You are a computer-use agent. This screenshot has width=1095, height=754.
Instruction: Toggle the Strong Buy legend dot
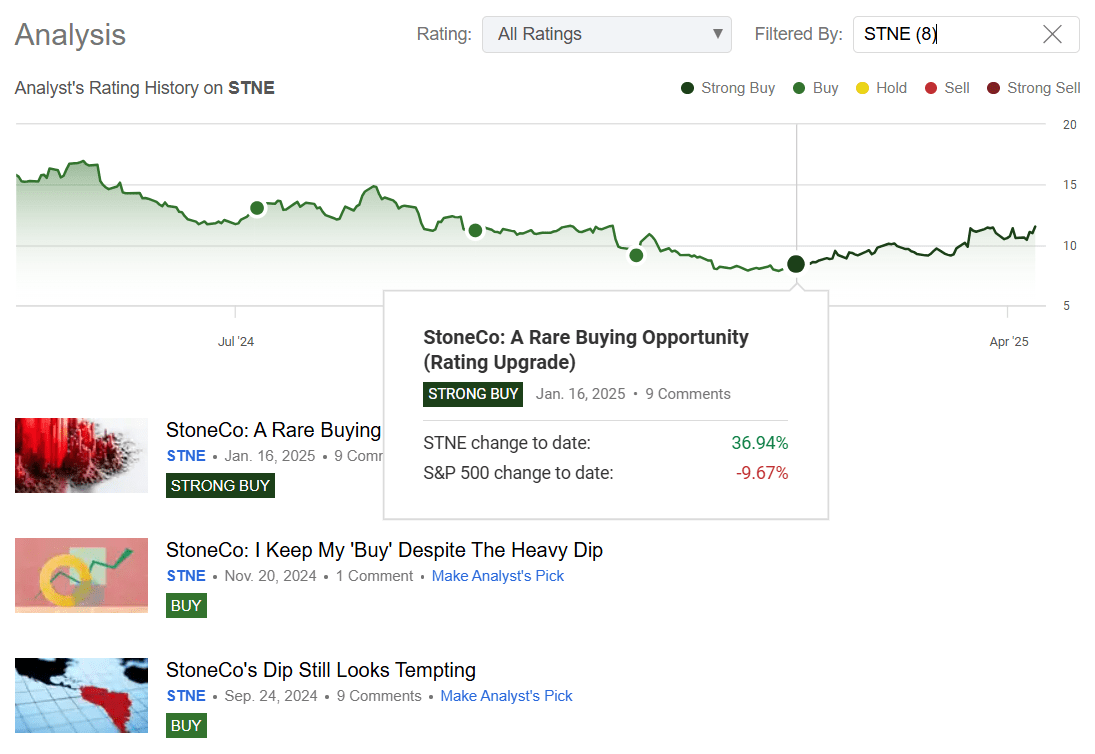coord(688,88)
